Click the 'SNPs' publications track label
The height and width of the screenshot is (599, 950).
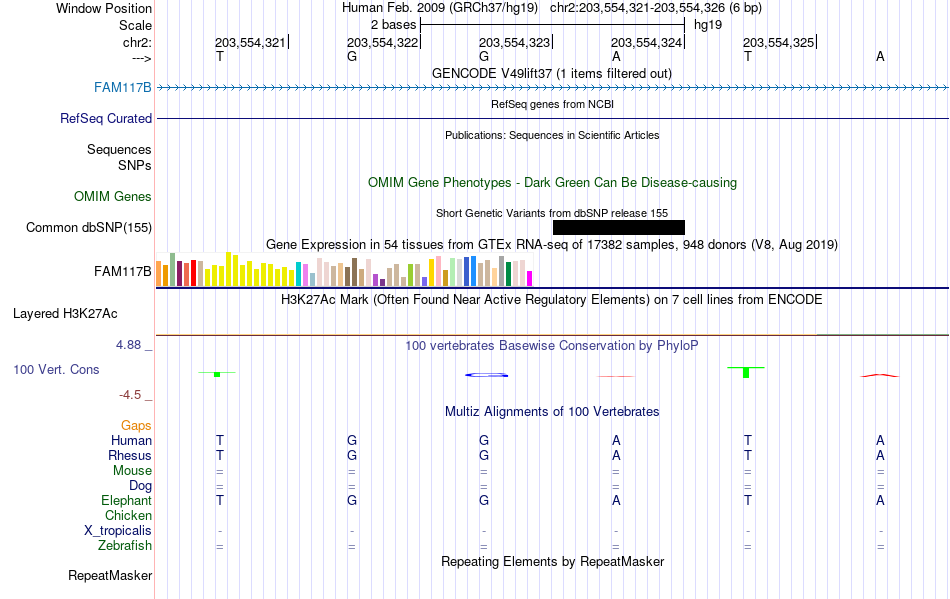[x=135, y=165]
